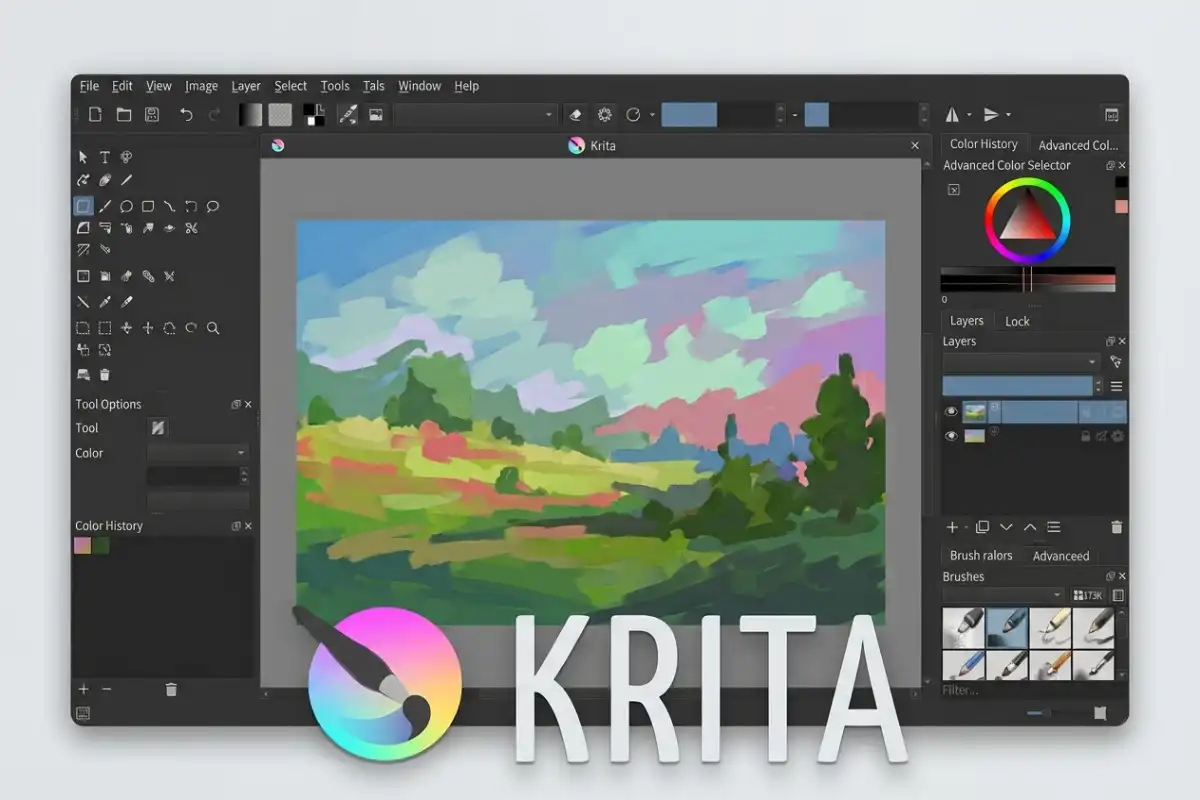
Task: Toggle the vertical mirror tool
Action: tap(991, 115)
